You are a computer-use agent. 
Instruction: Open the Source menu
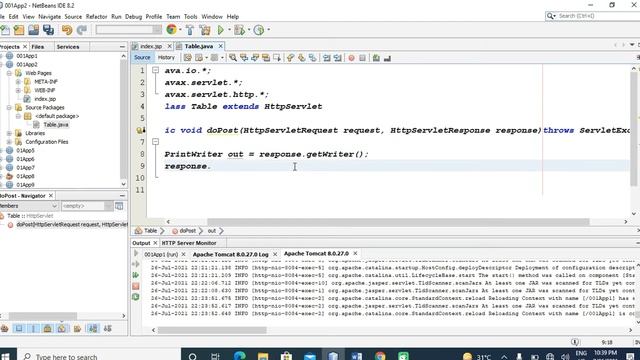(x=73, y=17)
